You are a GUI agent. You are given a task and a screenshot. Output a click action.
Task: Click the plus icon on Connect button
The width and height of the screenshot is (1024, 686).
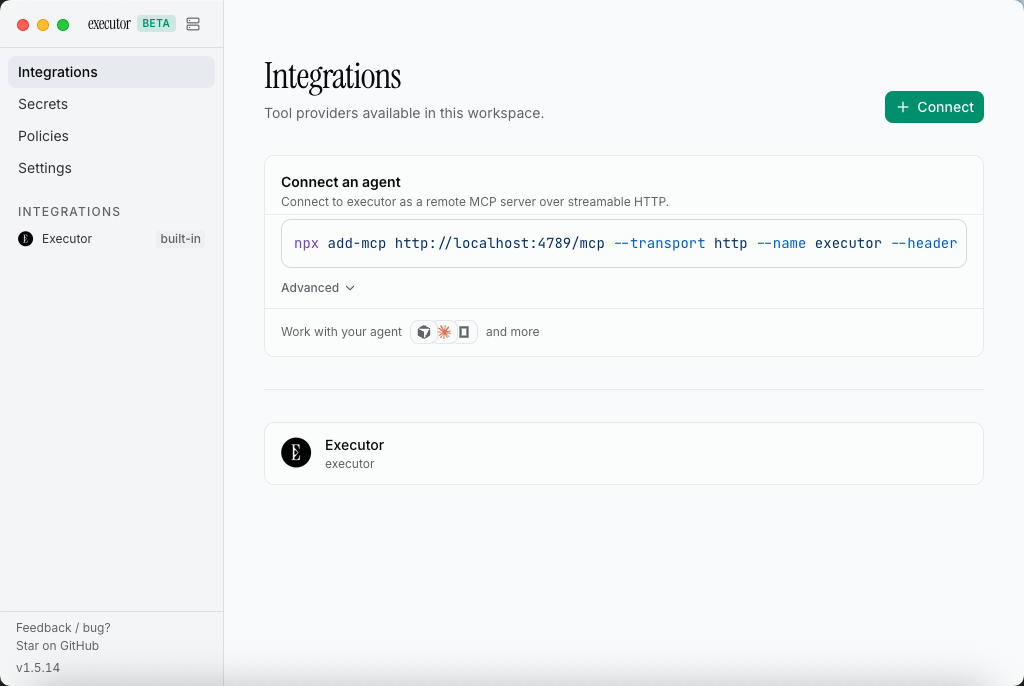click(x=903, y=107)
